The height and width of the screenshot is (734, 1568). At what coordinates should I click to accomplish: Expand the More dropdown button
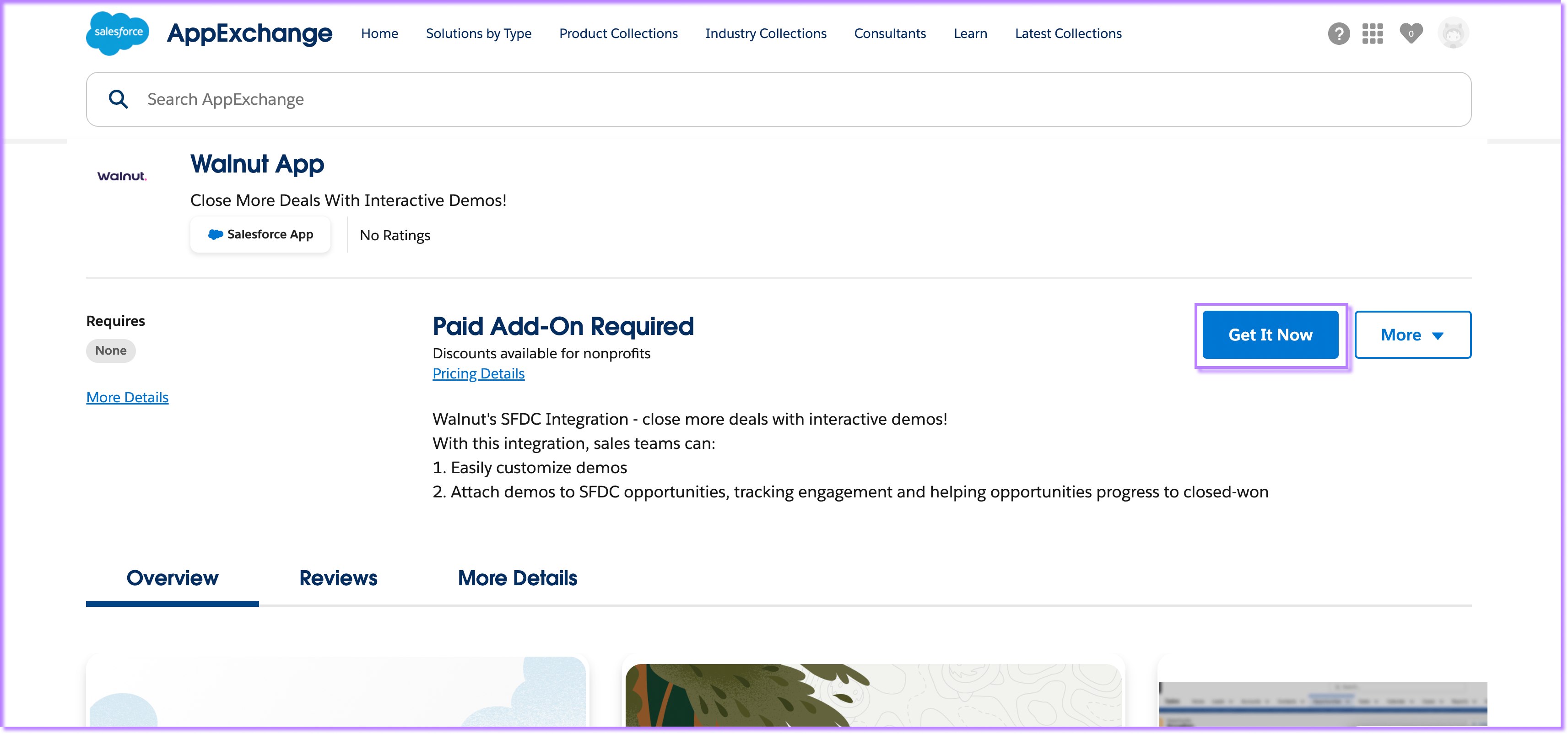pos(1412,335)
